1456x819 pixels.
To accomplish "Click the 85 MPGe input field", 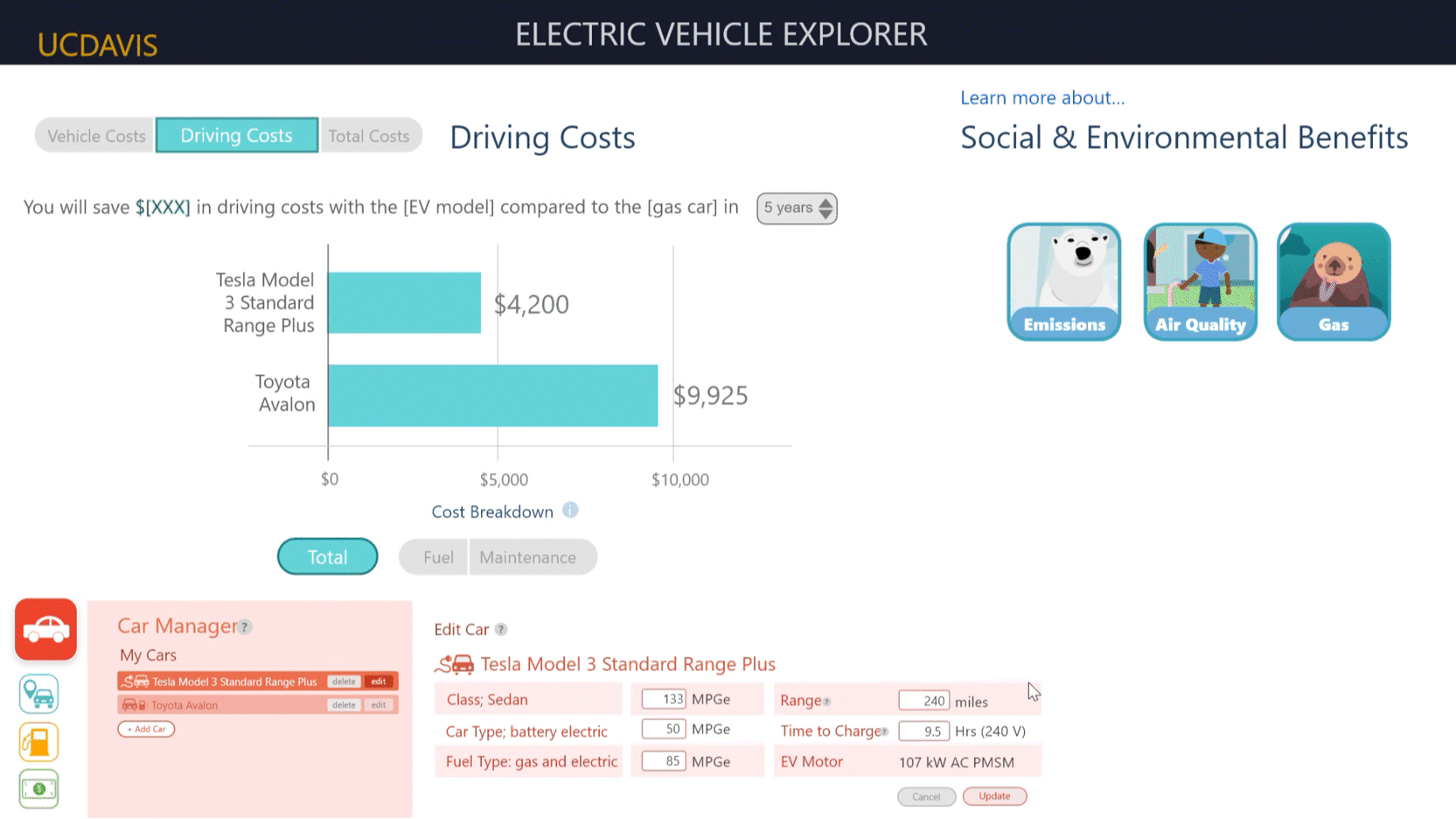I will click(x=664, y=761).
